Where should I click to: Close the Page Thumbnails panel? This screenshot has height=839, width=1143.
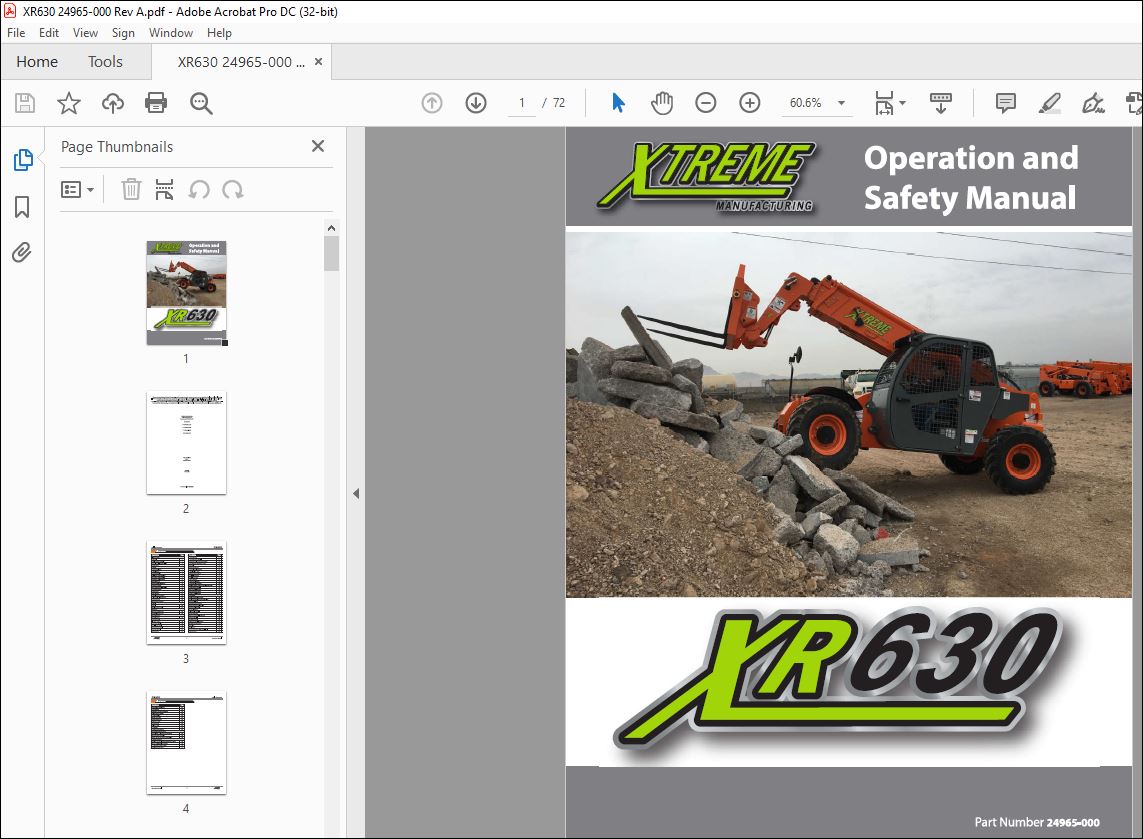pos(318,147)
